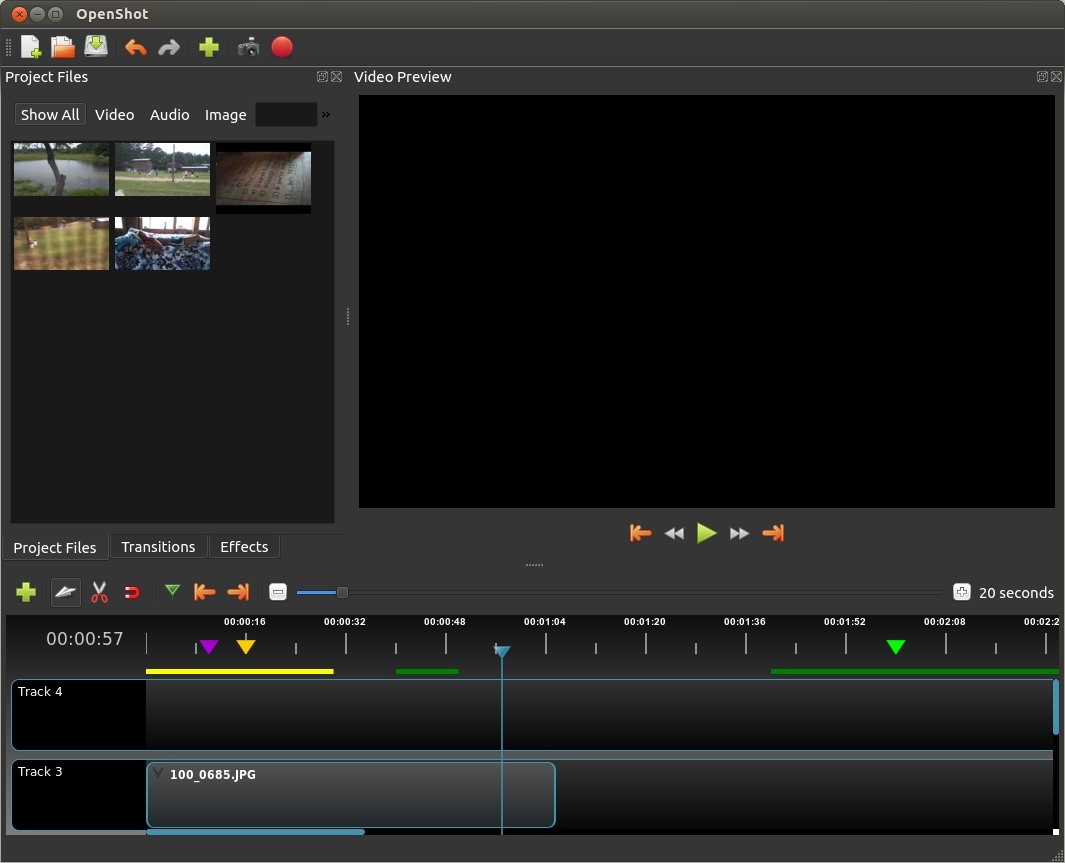Select the Razor scissors tool
Screen dimensions: 1065x863
[x=99, y=592]
